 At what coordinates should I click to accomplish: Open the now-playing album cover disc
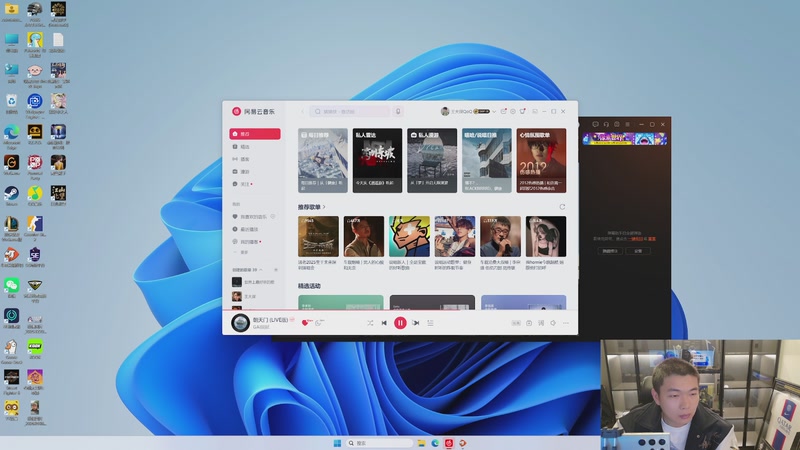pos(240,323)
